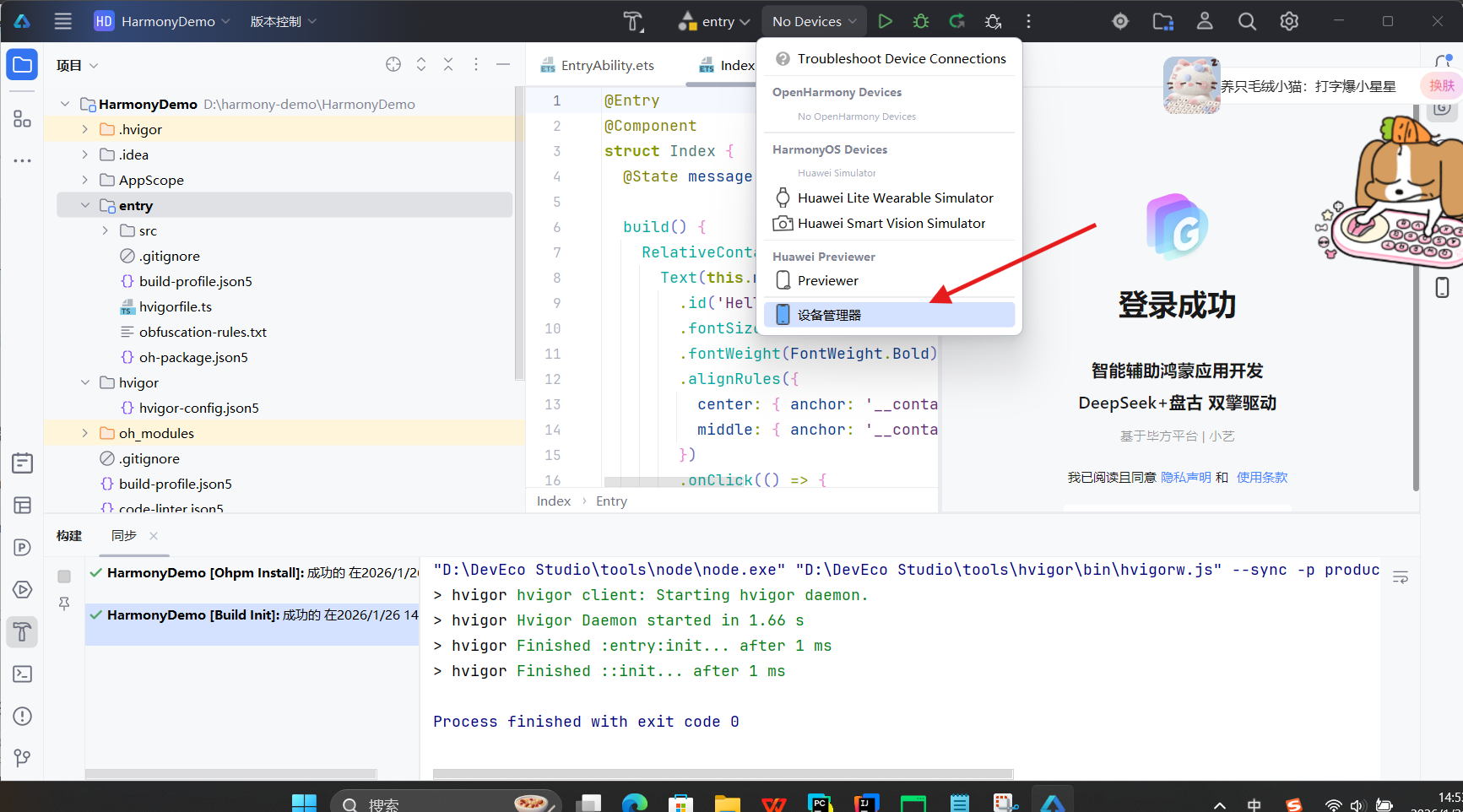The height and width of the screenshot is (812, 1463).
Task: Open the main hamburger menu
Action: coord(63,21)
